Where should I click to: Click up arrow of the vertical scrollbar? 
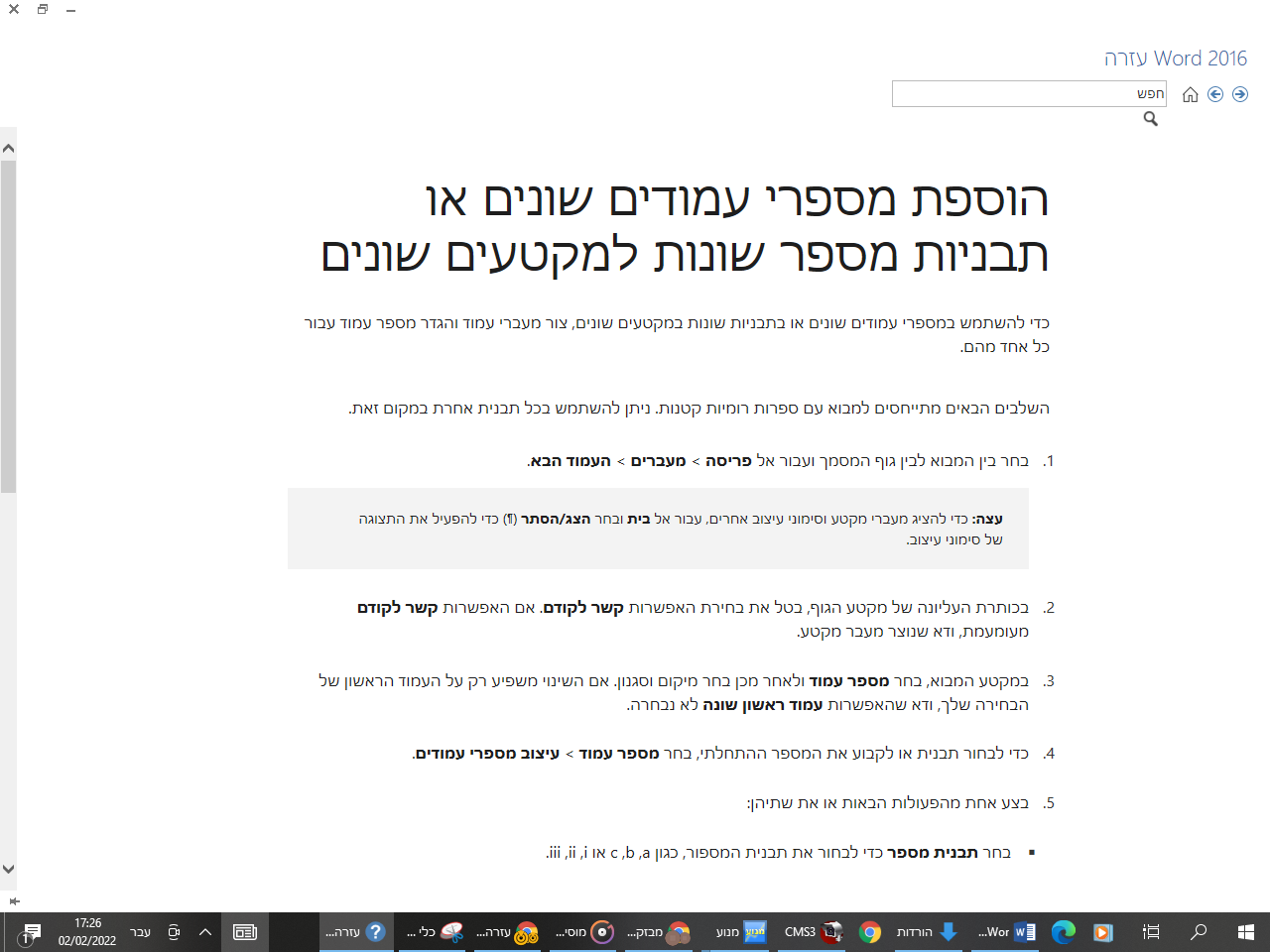pyautogui.click(x=8, y=149)
